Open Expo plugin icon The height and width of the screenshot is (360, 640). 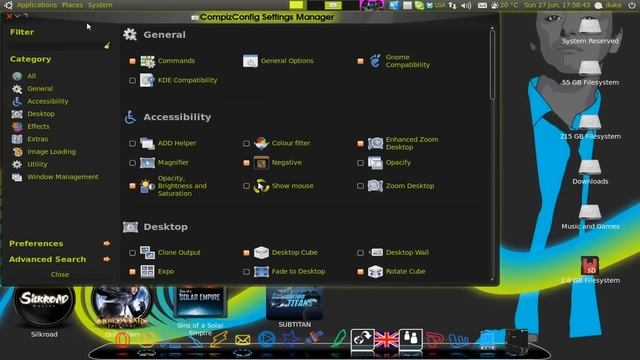(147, 271)
